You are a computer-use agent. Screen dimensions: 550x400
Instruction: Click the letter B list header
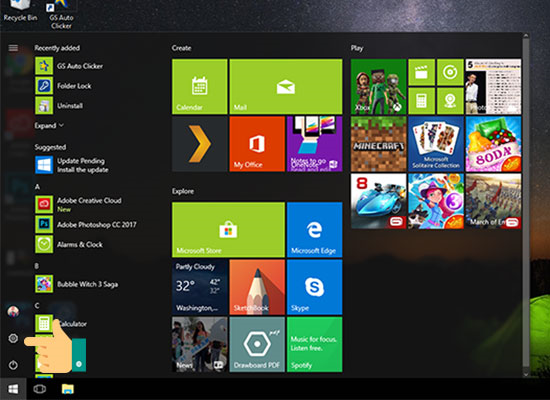(37, 266)
